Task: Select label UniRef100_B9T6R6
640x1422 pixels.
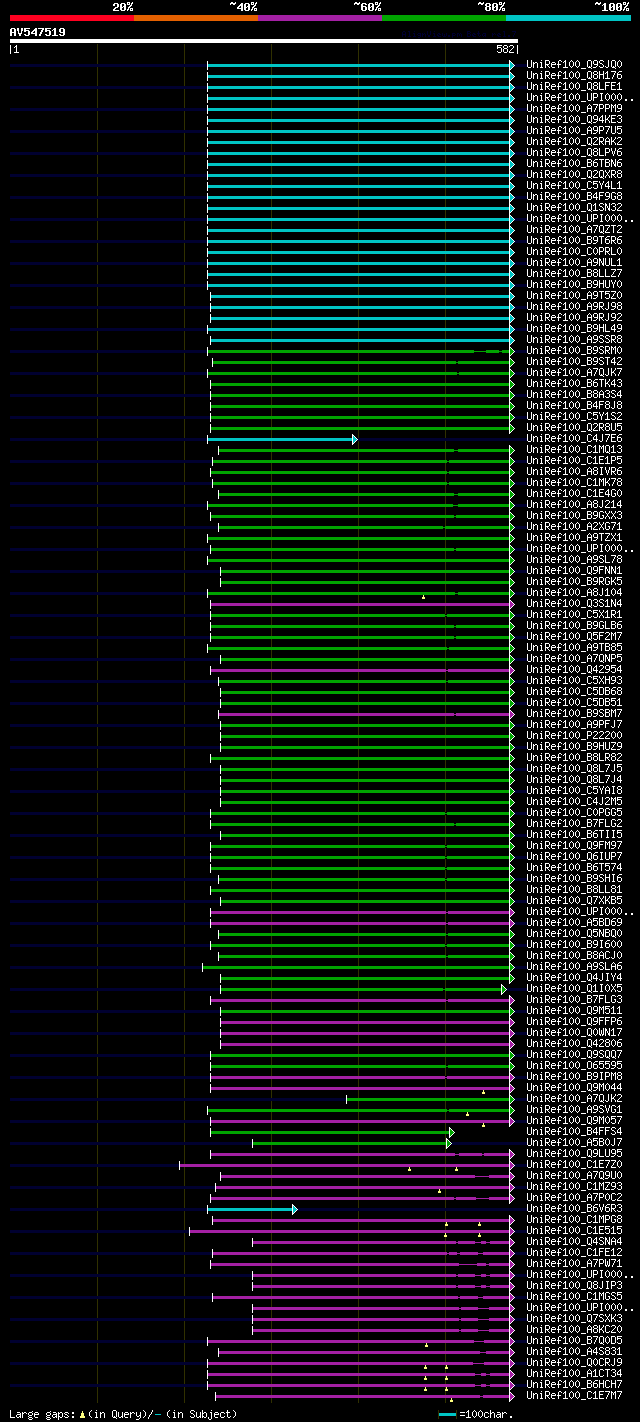Action: pos(574,240)
